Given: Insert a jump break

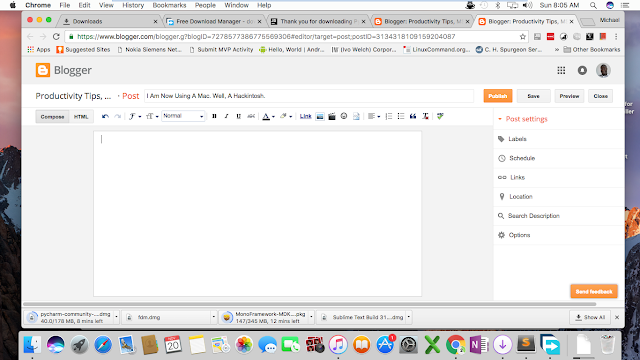Looking at the screenshot, I should pyautogui.click(x=356, y=116).
